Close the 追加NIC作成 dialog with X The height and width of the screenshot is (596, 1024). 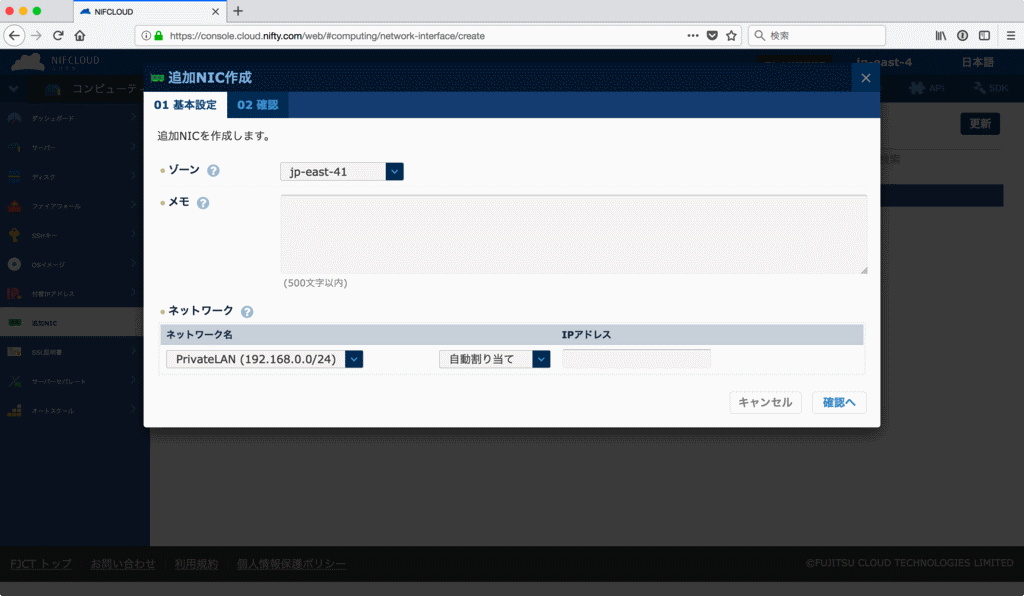click(x=866, y=78)
